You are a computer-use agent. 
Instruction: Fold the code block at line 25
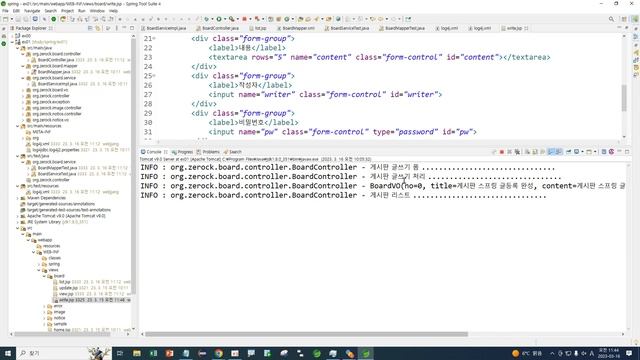[x=154, y=76]
